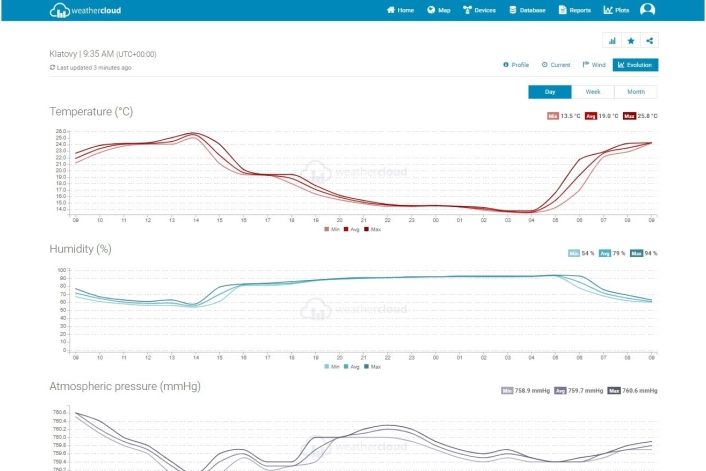The width and height of the screenshot is (706, 471).
Task: Switch to the Current tab
Action: pos(556,65)
